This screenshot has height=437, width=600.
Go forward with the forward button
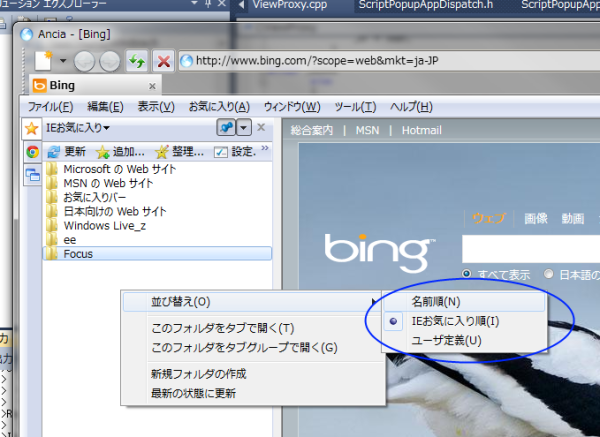click(x=110, y=61)
